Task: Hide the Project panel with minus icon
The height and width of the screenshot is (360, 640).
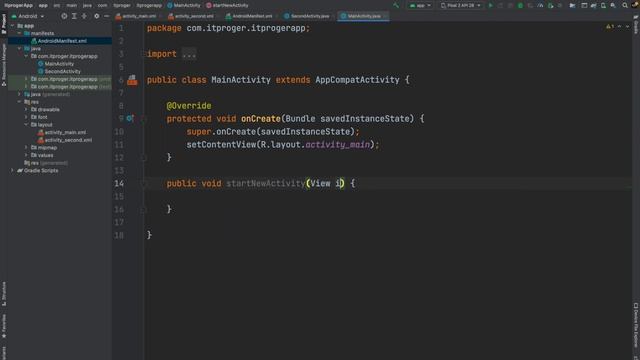Action: pyautogui.click(x=107, y=16)
